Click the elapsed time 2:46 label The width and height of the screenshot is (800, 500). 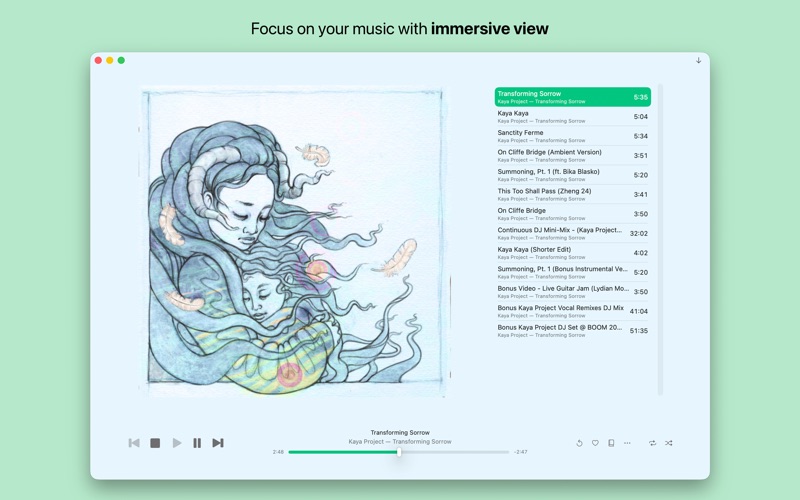278,452
